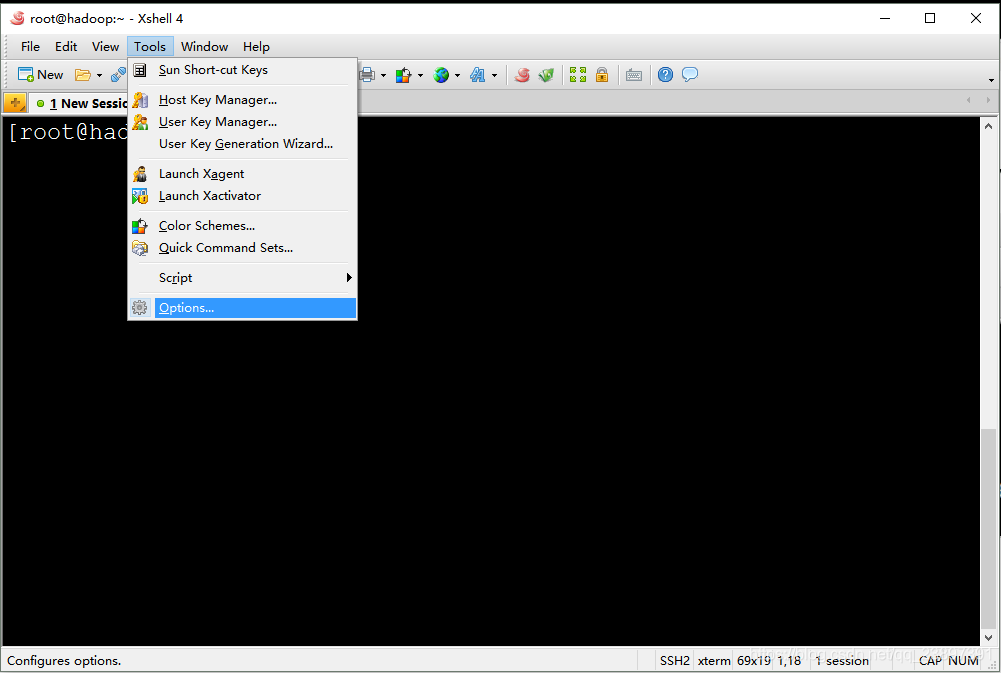Expand the Print dropdown arrow
The image size is (1001, 673).
[383, 75]
